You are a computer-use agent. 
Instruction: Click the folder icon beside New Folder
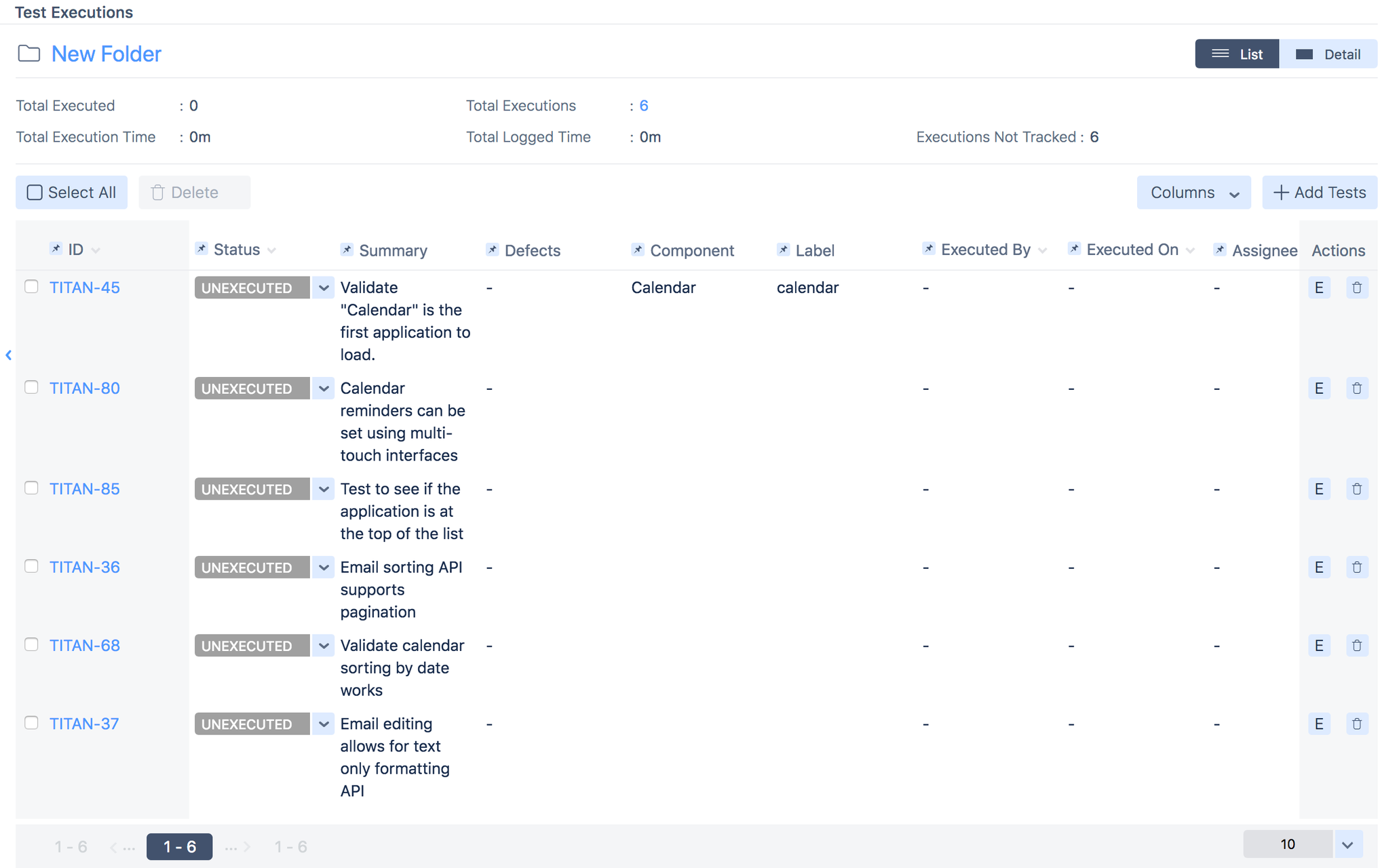(29, 53)
